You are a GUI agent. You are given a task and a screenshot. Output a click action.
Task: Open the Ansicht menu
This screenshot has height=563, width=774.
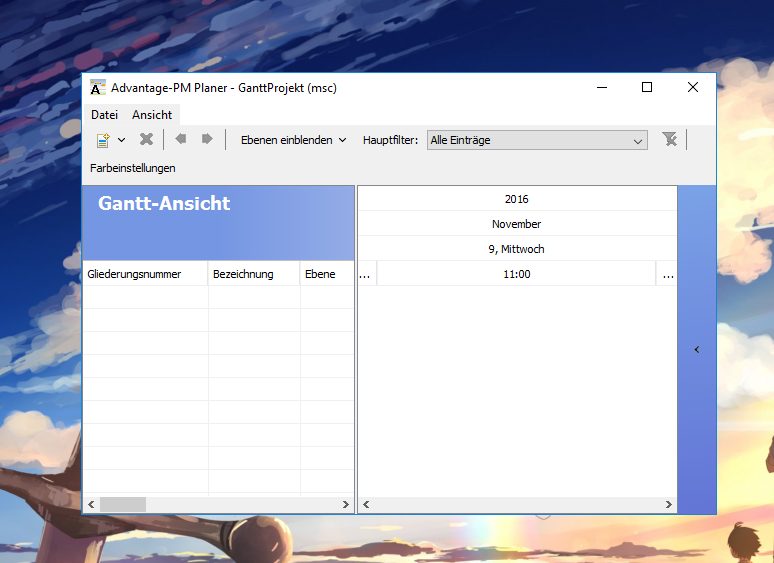(152, 115)
